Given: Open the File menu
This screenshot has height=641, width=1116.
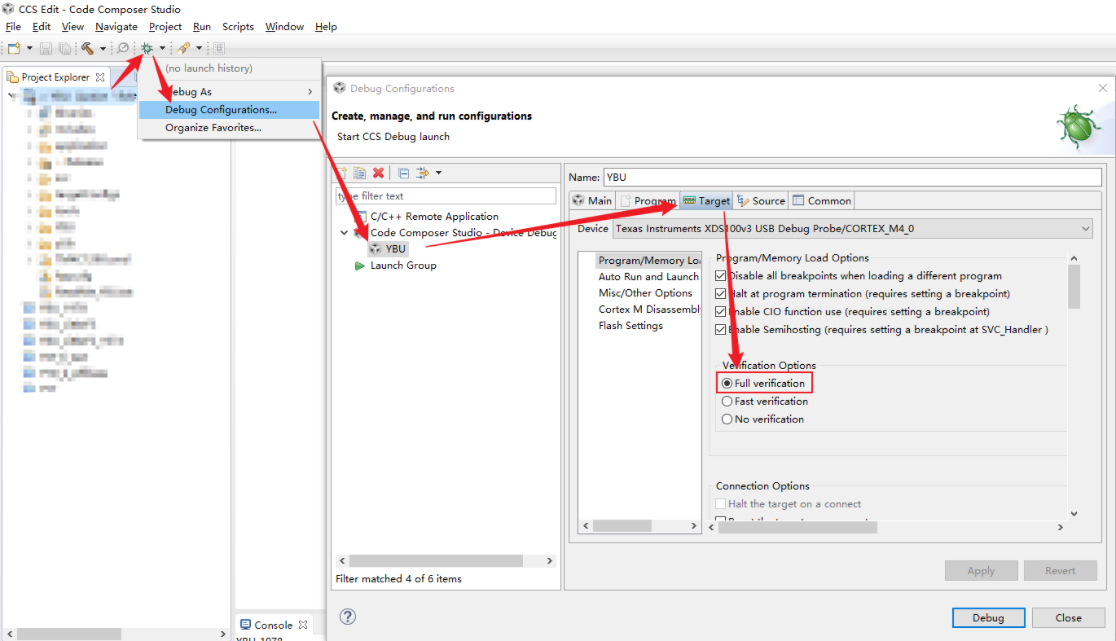Looking at the screenshot, I should (14, 26).
